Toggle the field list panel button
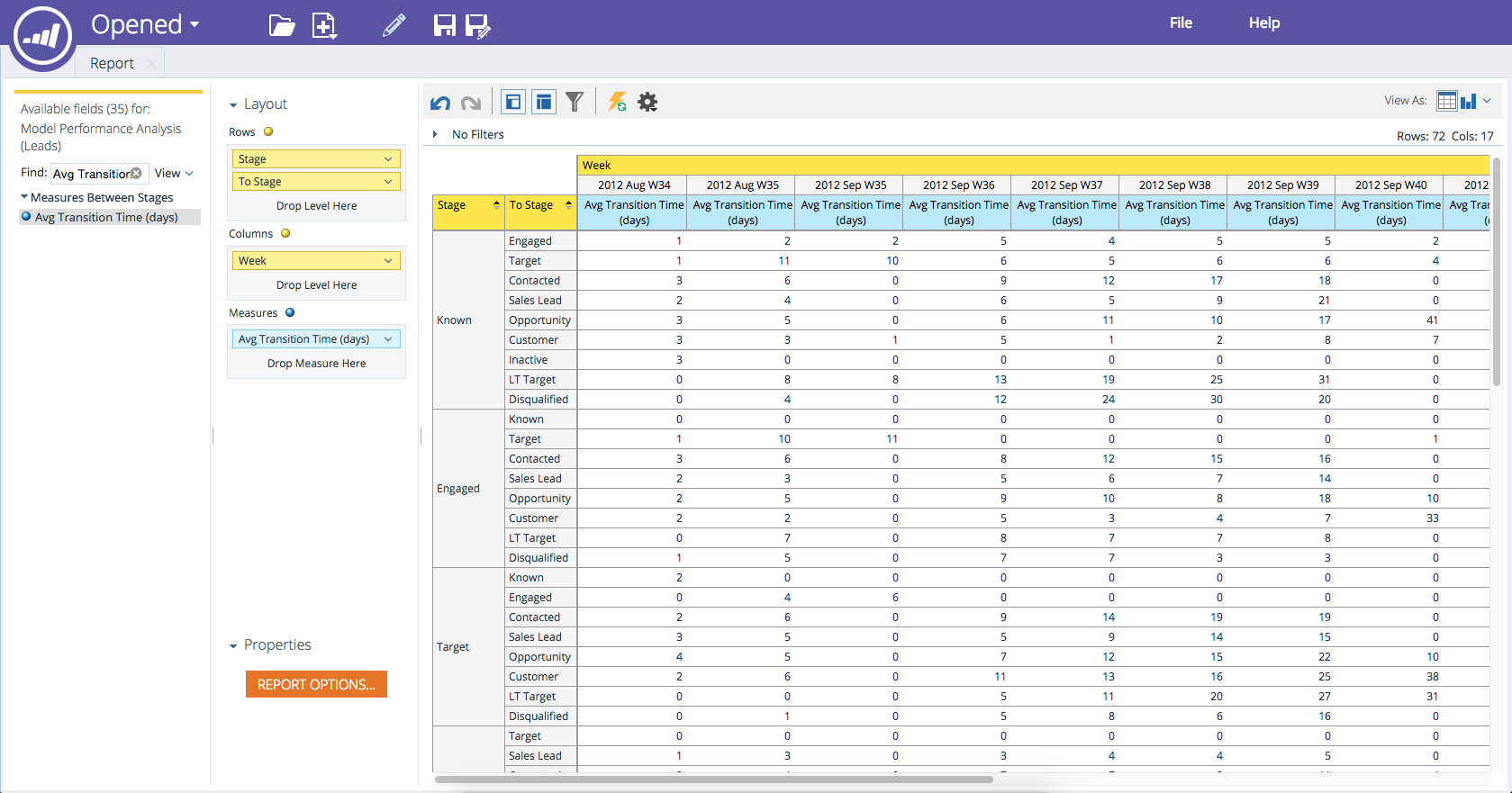The image size is (1512, 793). coord(513,102)
